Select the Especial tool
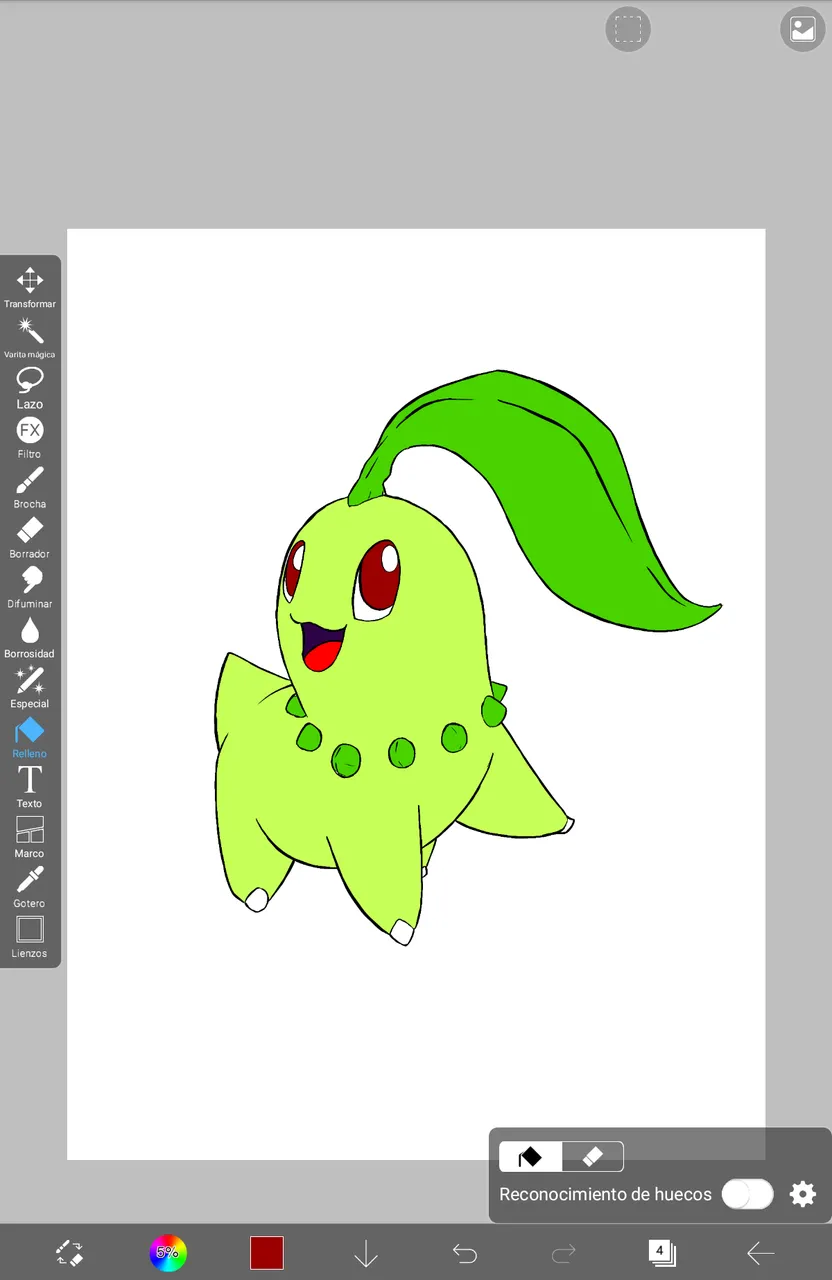 point(30,688)
